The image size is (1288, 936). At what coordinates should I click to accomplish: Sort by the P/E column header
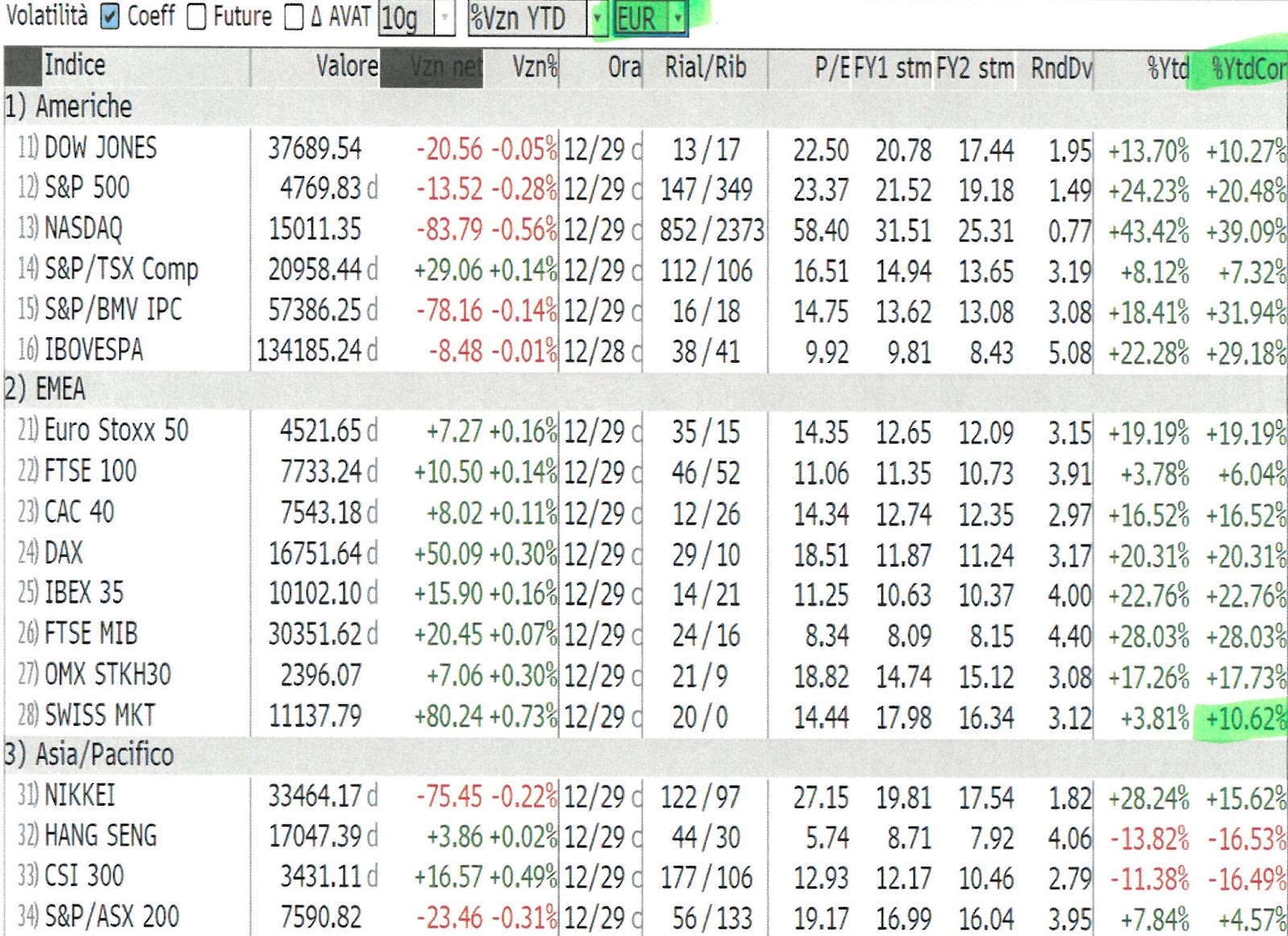click(832, 68)
